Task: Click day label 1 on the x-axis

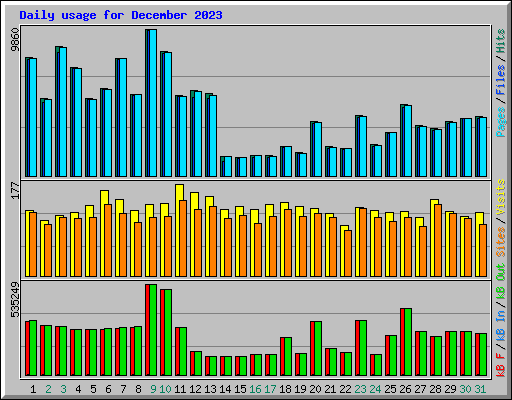Action: (33, 389)
